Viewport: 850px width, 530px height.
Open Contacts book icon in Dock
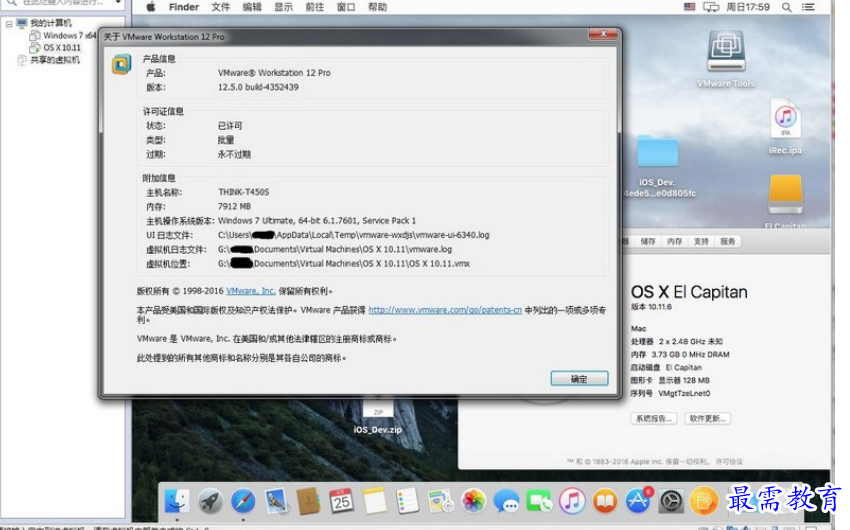coord(308,501)
